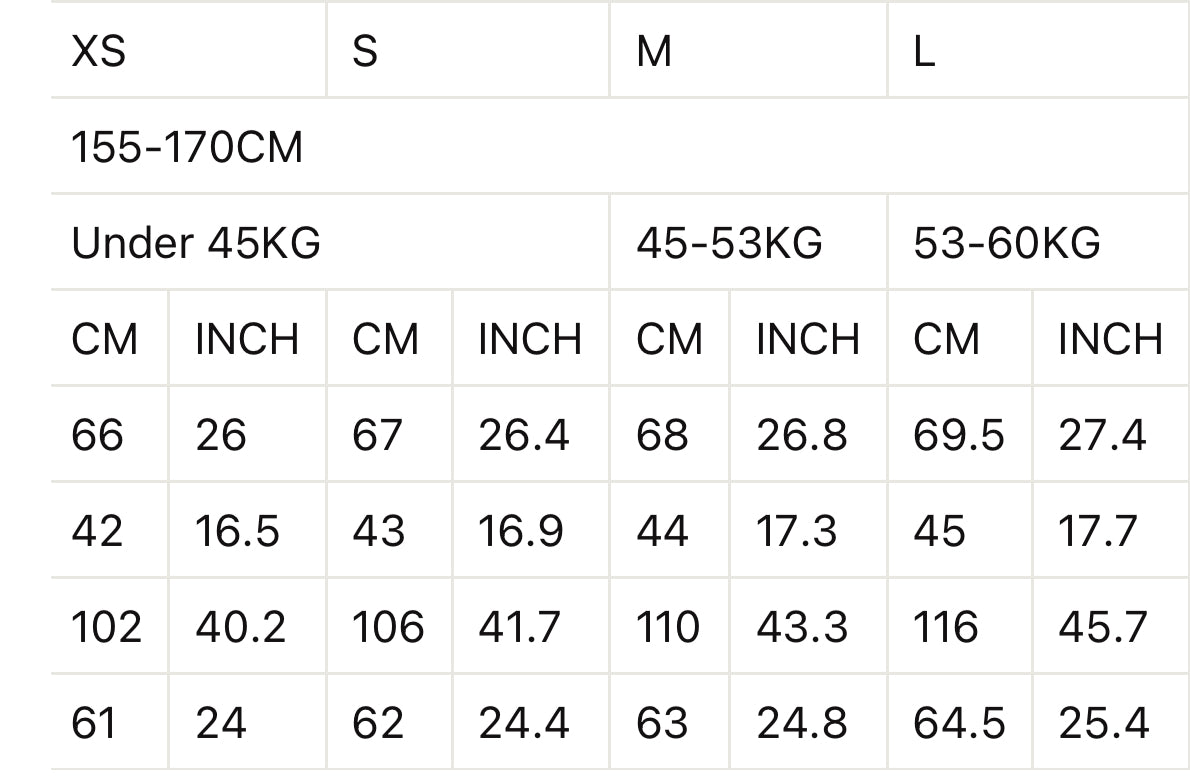Click the 27.4 inch value
Viewport: 1190px width, 783px height.
[1102, 435]
